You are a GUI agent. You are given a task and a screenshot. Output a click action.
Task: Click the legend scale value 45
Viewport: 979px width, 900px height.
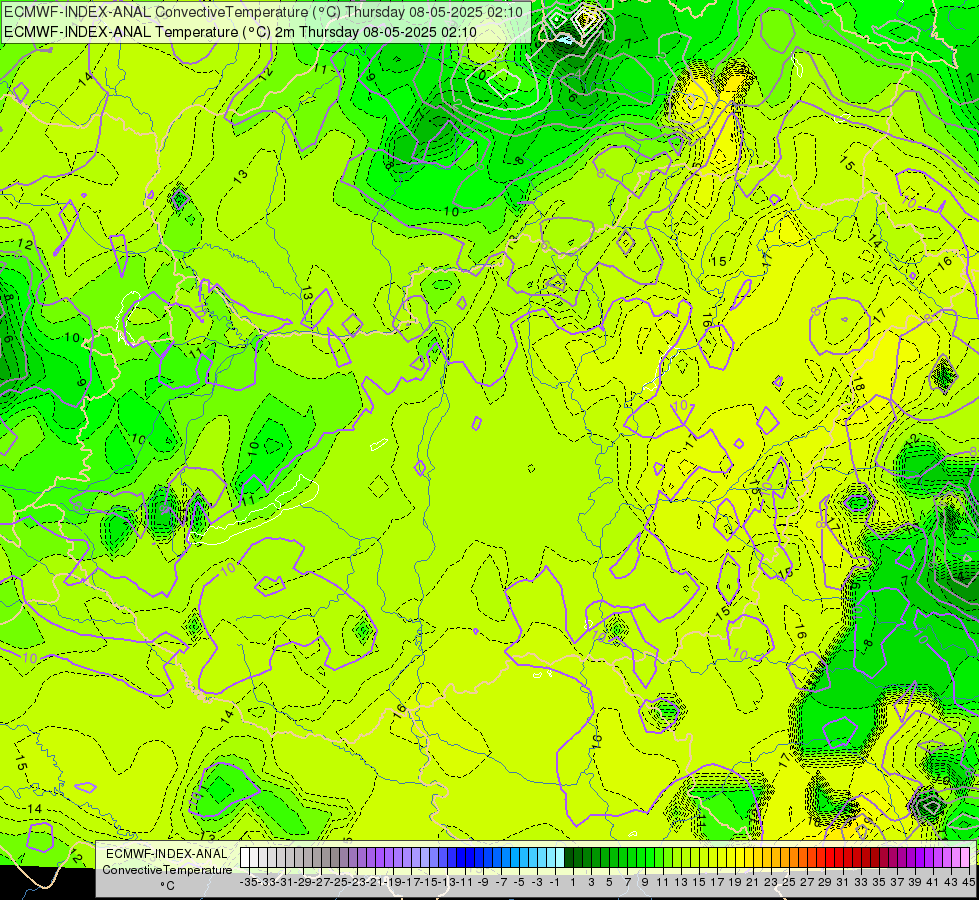click(968, 883)
